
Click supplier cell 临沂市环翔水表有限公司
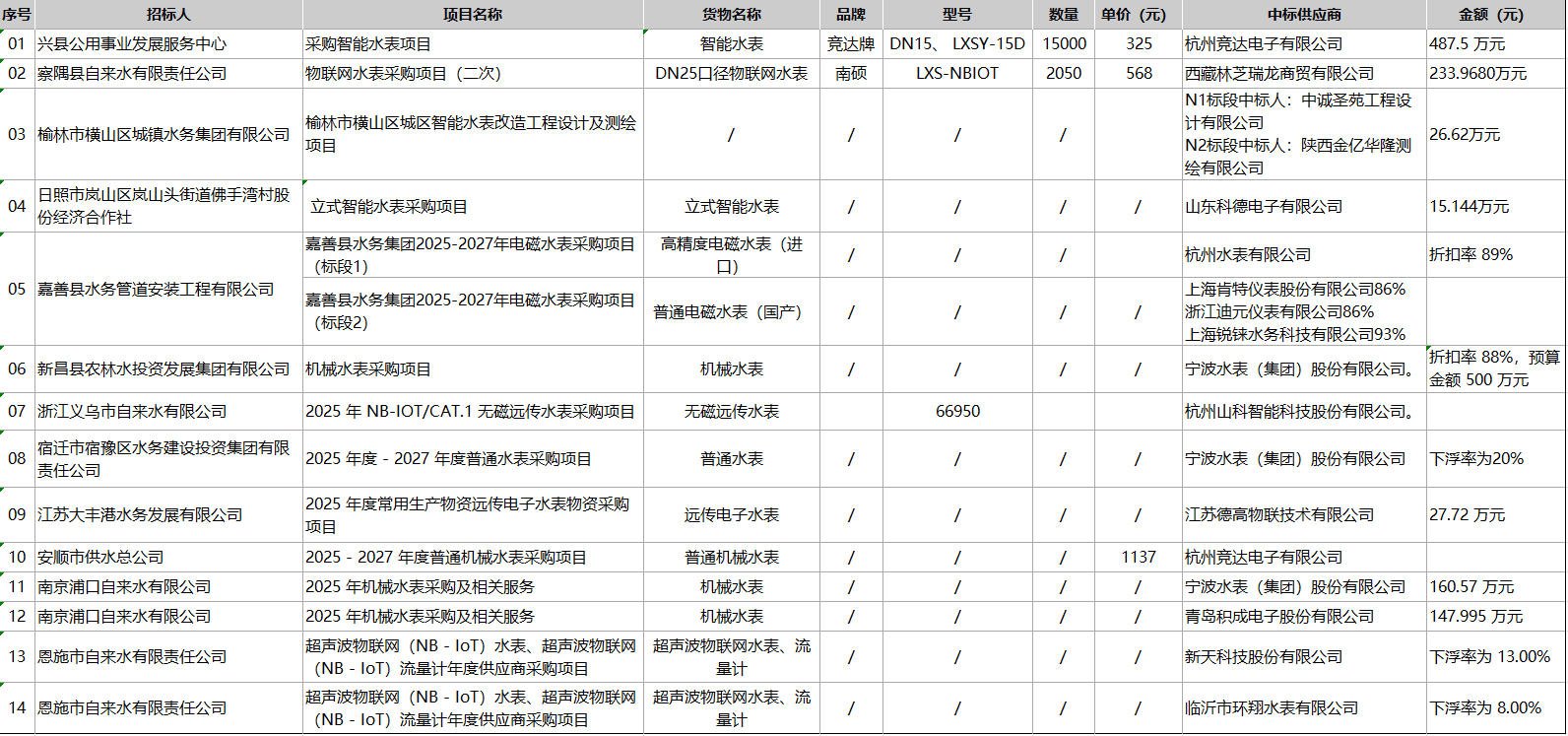coord(1304,708)
